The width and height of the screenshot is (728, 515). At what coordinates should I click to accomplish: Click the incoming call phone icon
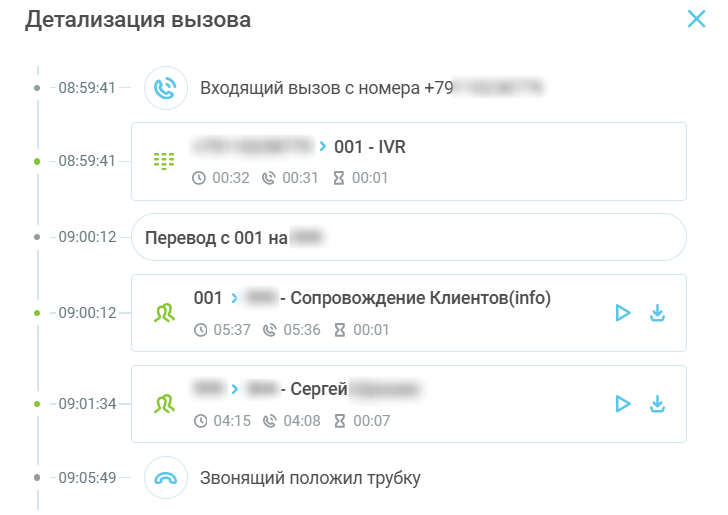[x=166, y=88]
